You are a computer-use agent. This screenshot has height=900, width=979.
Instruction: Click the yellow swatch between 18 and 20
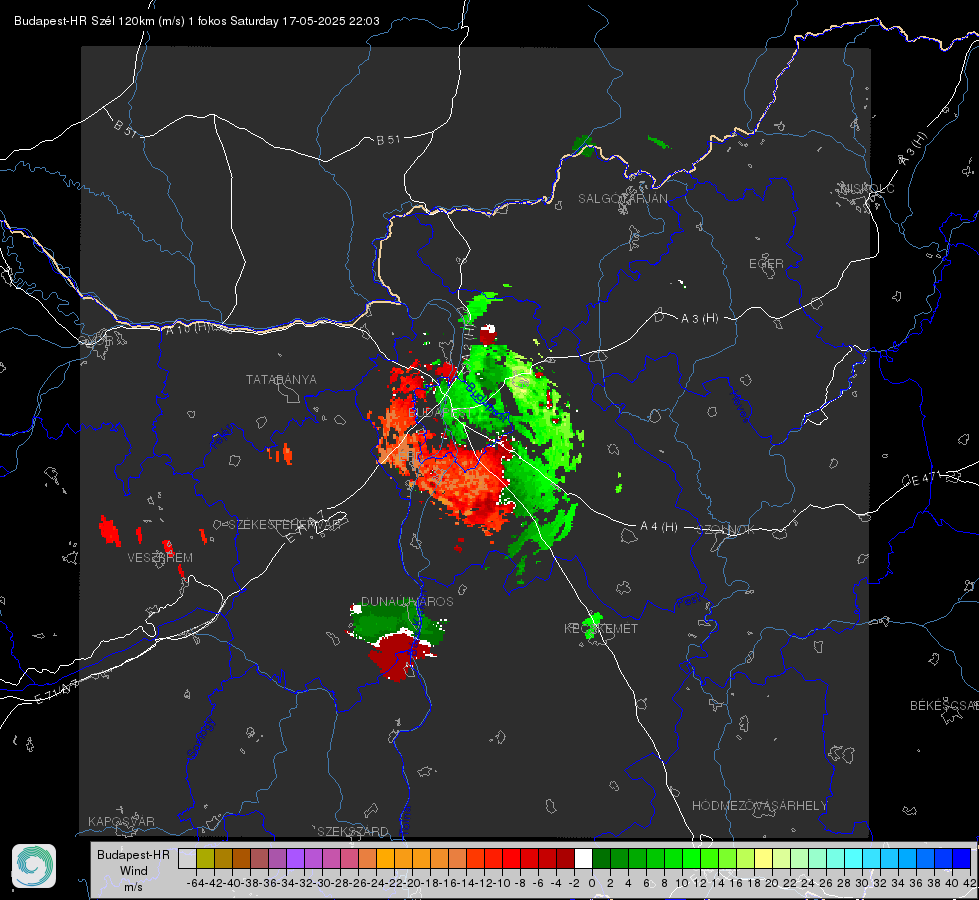(764, 859)
